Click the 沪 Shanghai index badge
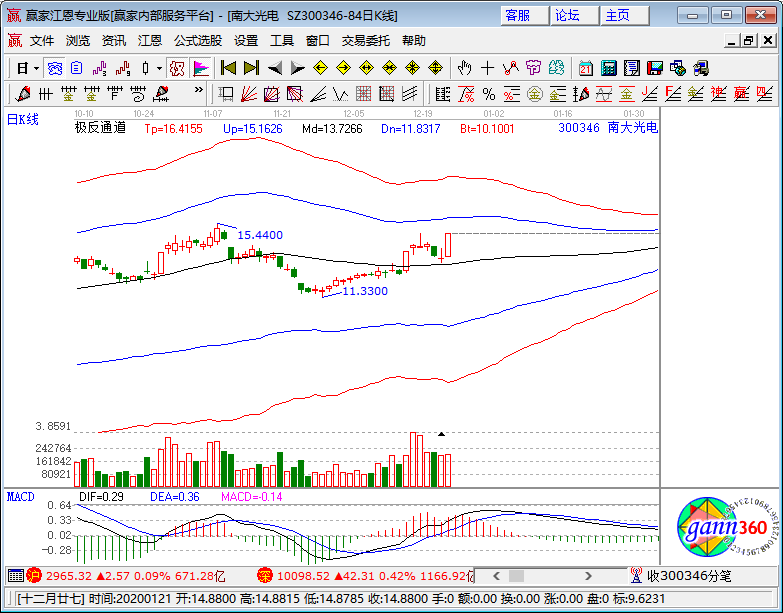Viewport: 783px width, 613px height. click(x=34, y=576)
